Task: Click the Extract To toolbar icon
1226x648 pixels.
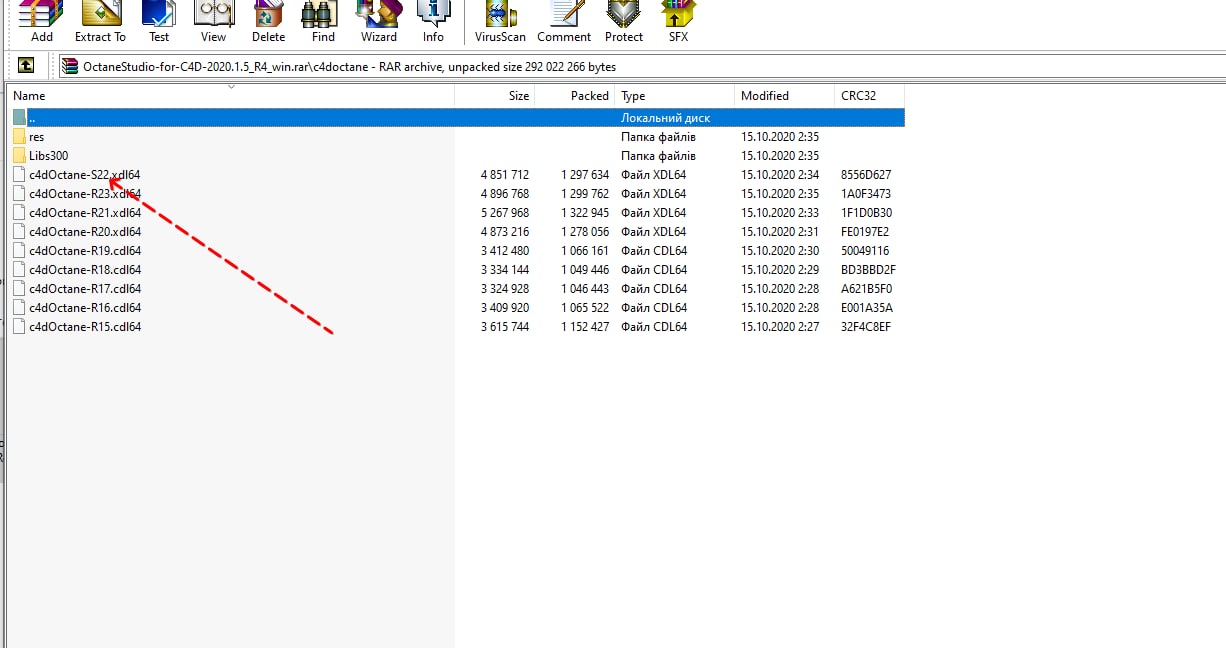Action: point(100,14)
